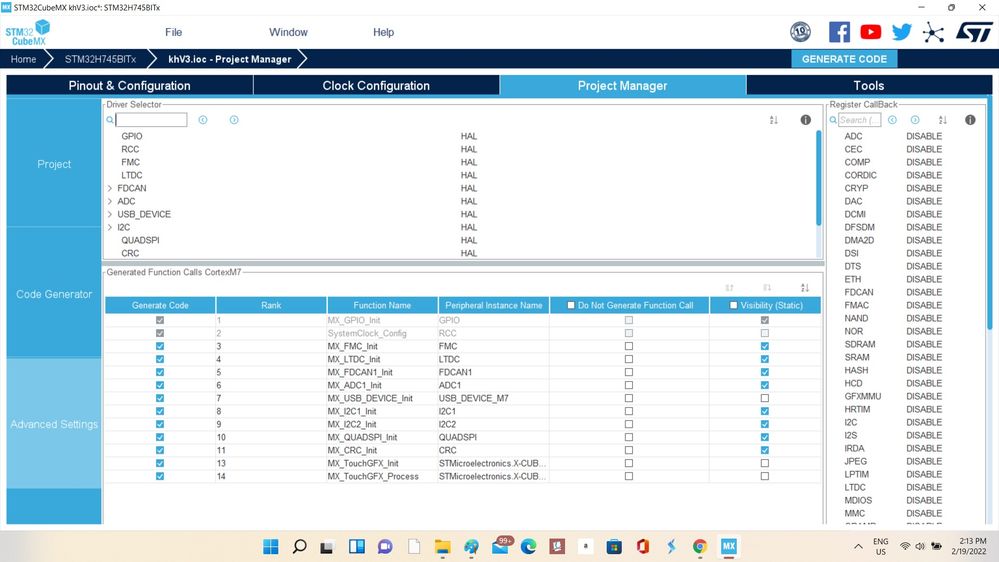Click Driver Selector sort order icon
The image size is (999, 562).
[x=773, y=120]
